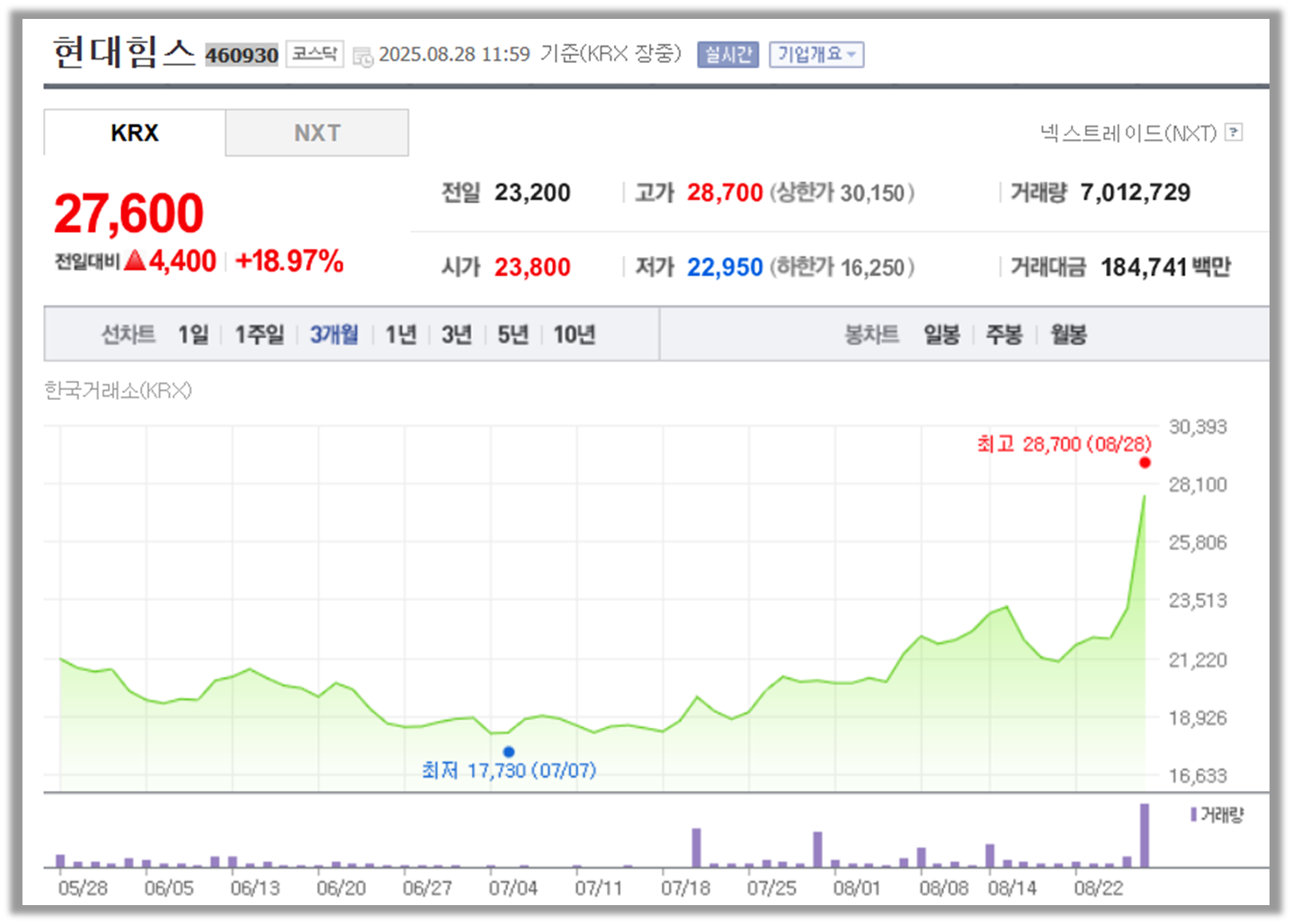Screen dimensions: 1292x924
Task: Click the +18.97% change rate
Action: tap(290, 261)
